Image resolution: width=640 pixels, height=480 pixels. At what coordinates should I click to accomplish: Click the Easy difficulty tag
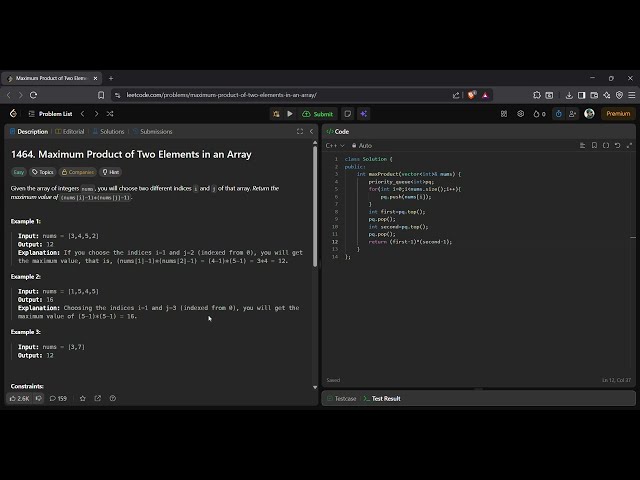coord(19,172)
